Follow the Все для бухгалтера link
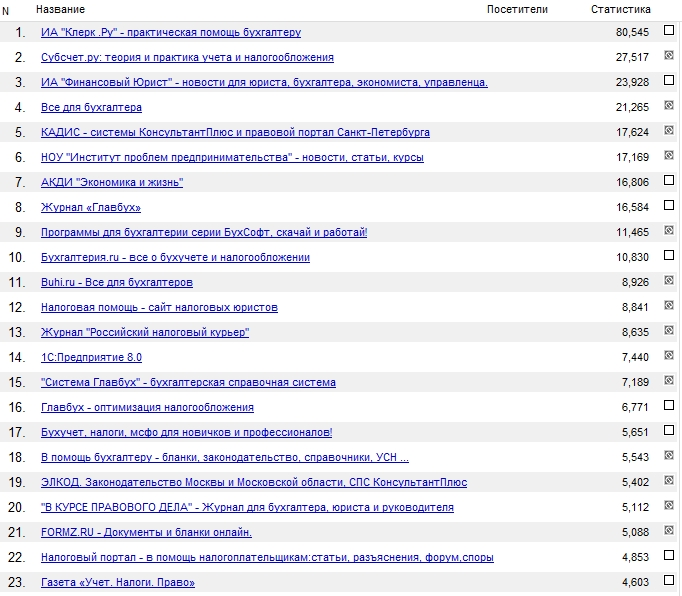682x596 pixels. click(91, 107)
